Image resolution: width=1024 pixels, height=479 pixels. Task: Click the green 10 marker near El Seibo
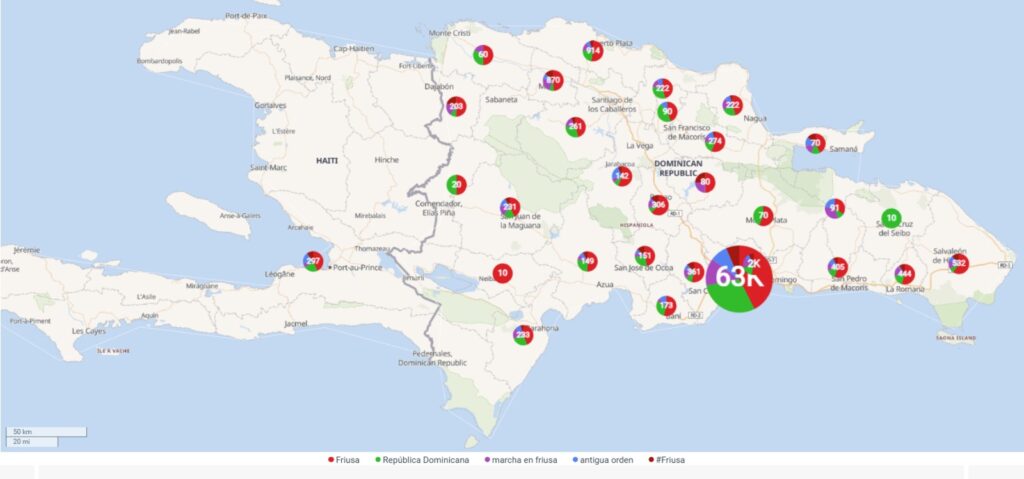(x=891, y=218)
